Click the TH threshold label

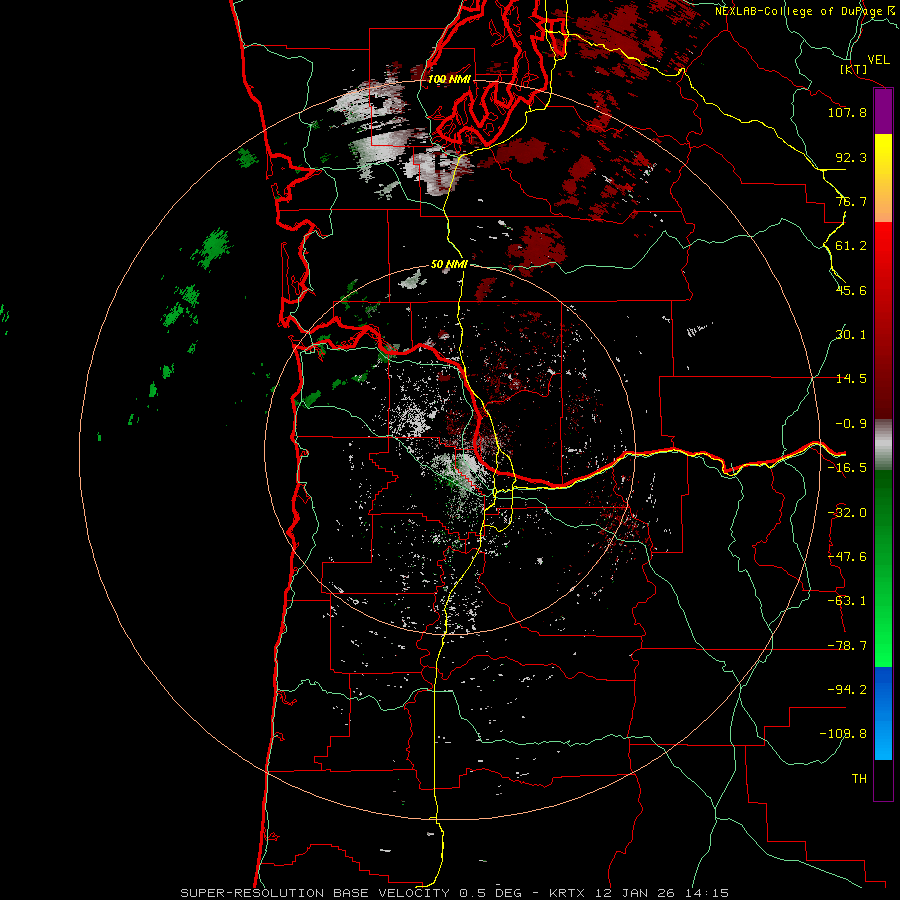coord(859,779)
